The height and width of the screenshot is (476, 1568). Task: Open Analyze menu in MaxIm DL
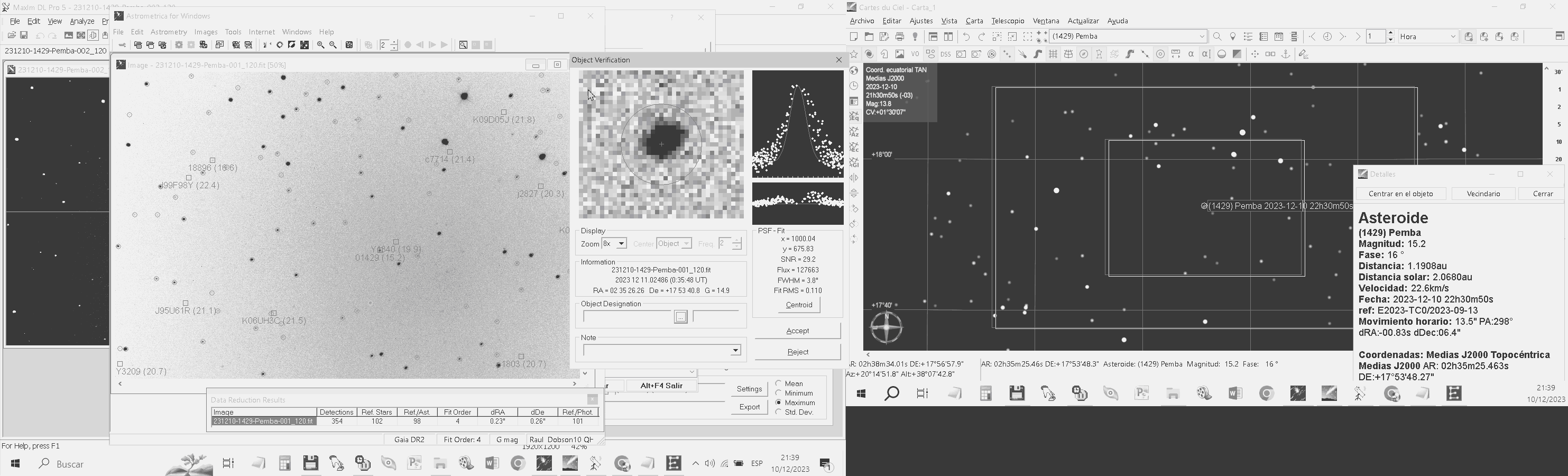(x=82, y=21)
